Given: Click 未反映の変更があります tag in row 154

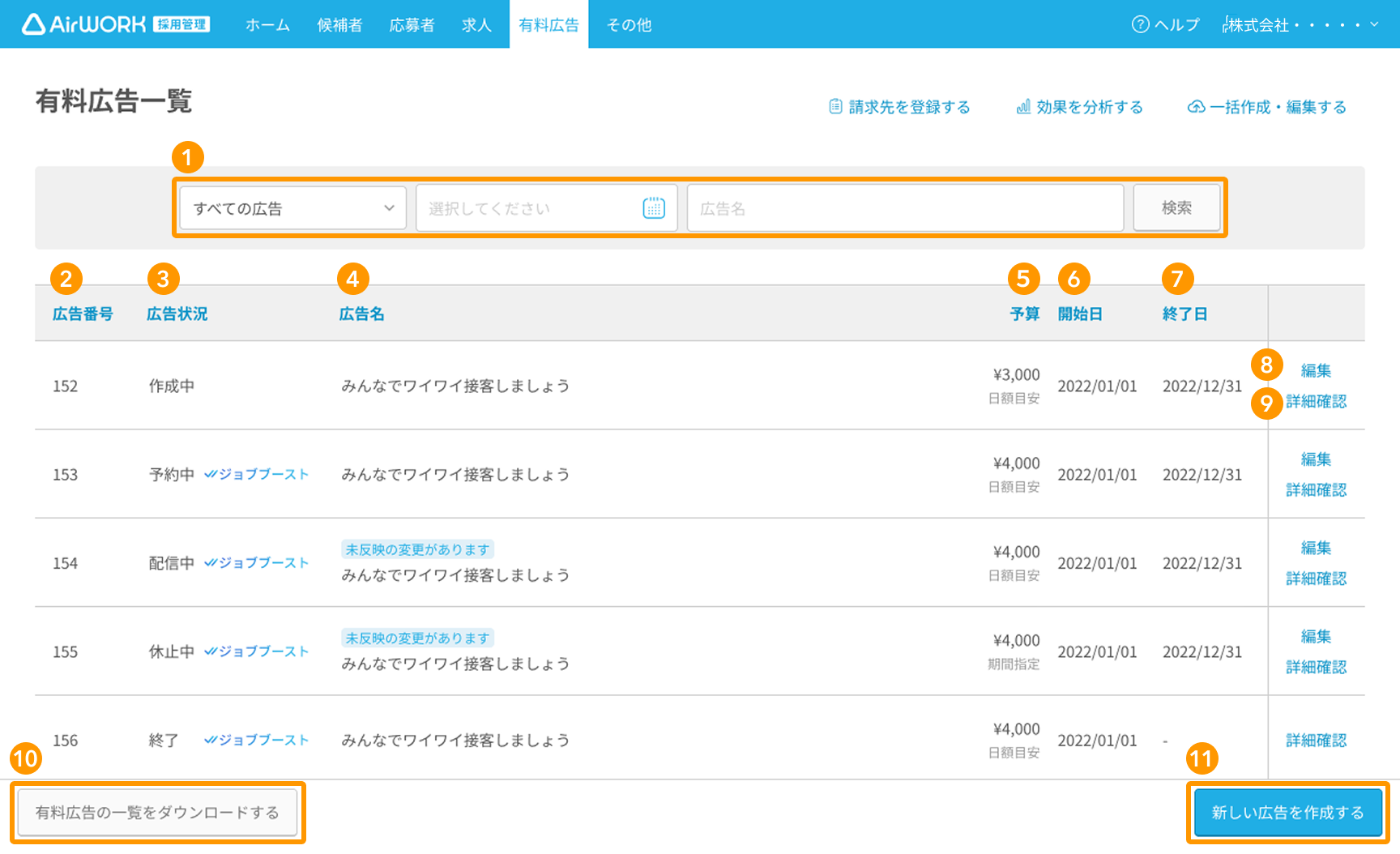Looking at the screenshot, I should pyautogui.click(x=417, y=549).
